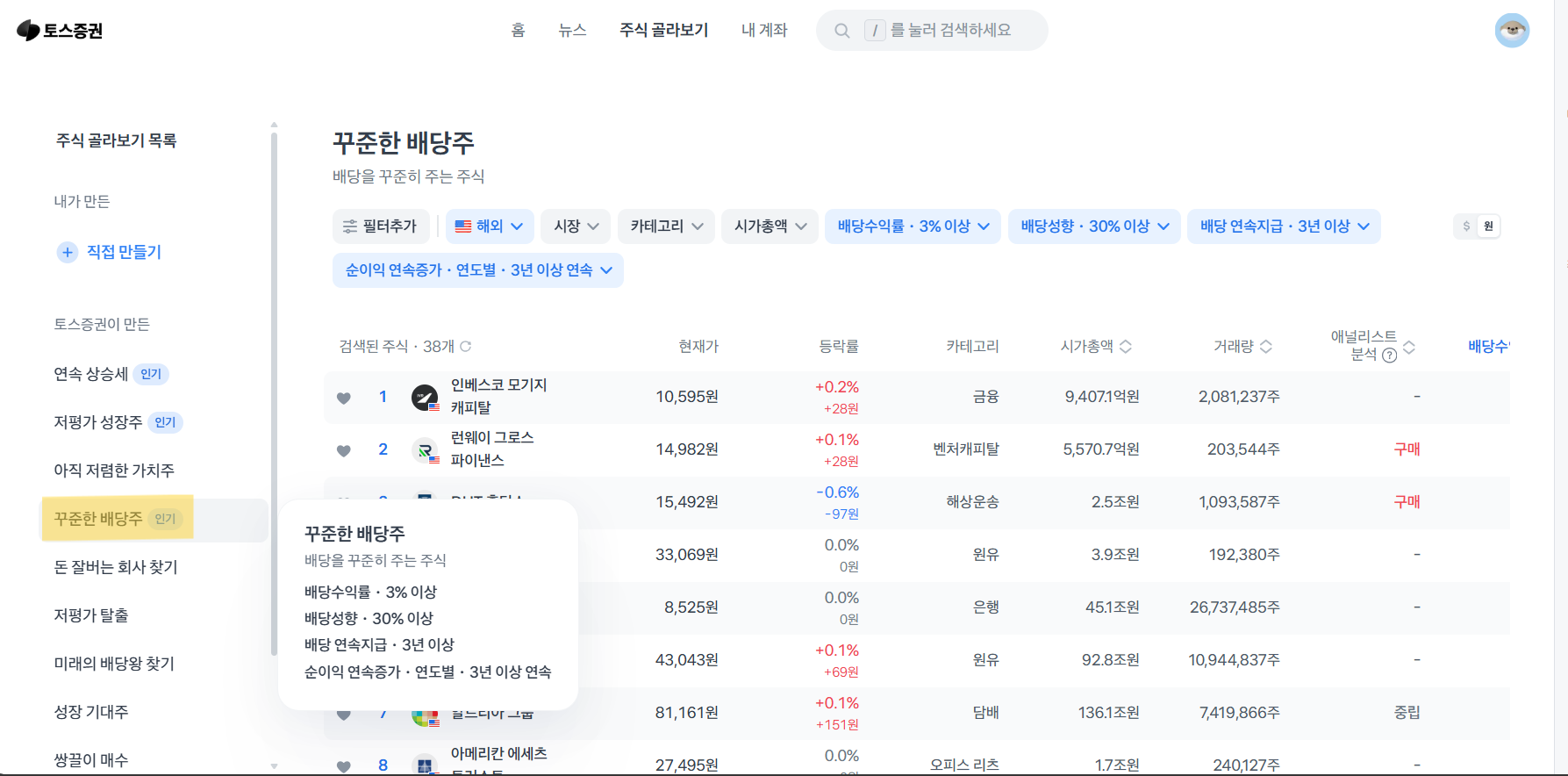Open the 내 계좌 tab

click(x=764, y=31)
